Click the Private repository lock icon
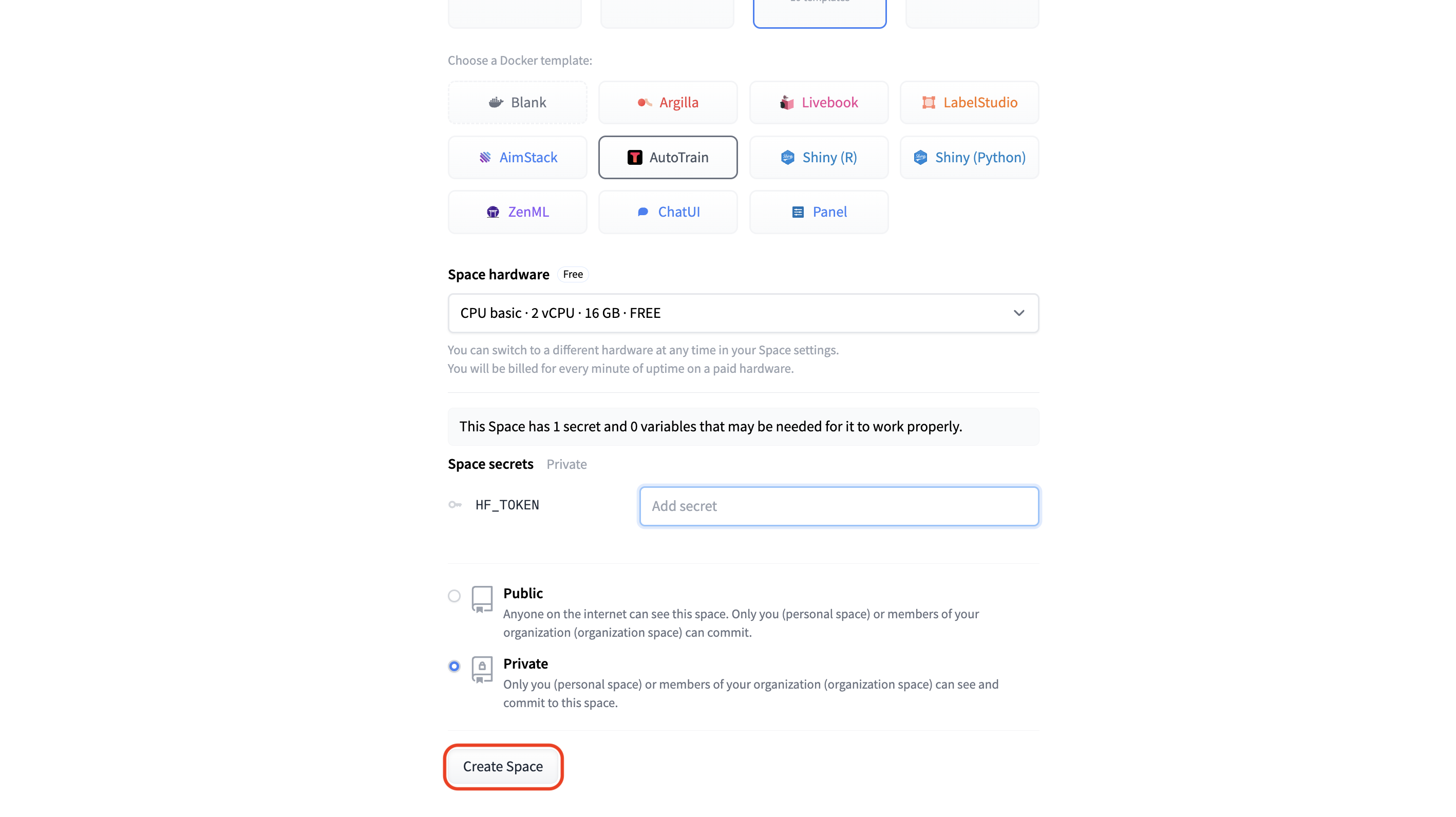The image size is (1456, 817). 482,670
